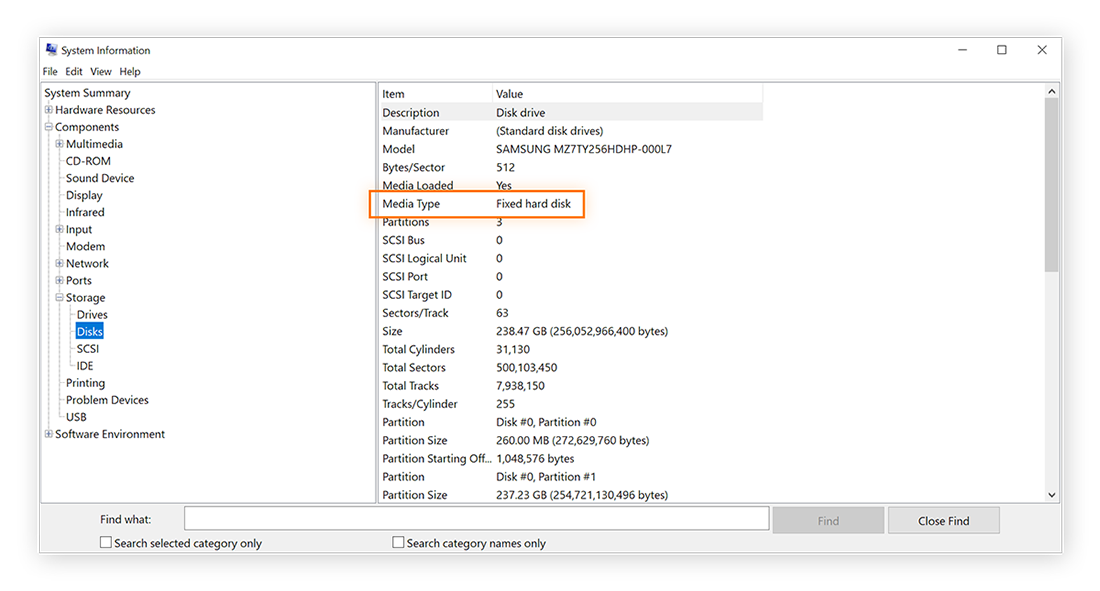Collapse the Storage category
Viewport: 1100px width, 591px height.
pyautogui.click(x=61, y=297)
